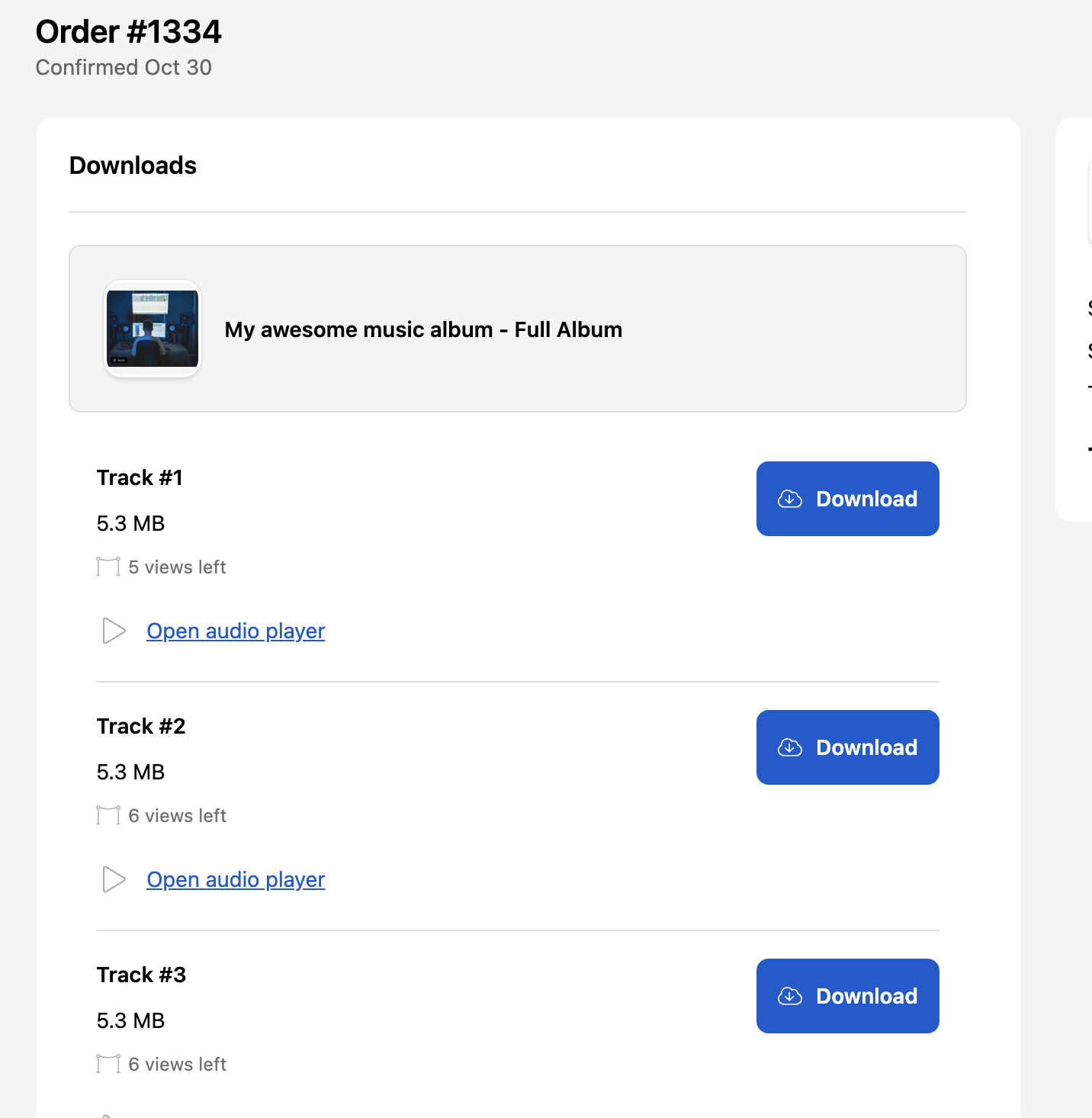Click the music album cover thumbnail

(x=153, y=329)
